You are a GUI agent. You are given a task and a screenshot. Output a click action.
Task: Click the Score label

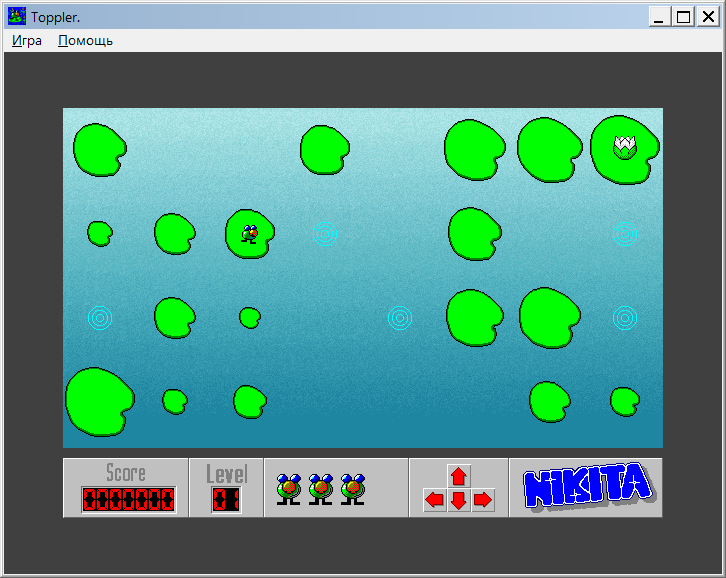pyautogui.click(x=125, y=473)
